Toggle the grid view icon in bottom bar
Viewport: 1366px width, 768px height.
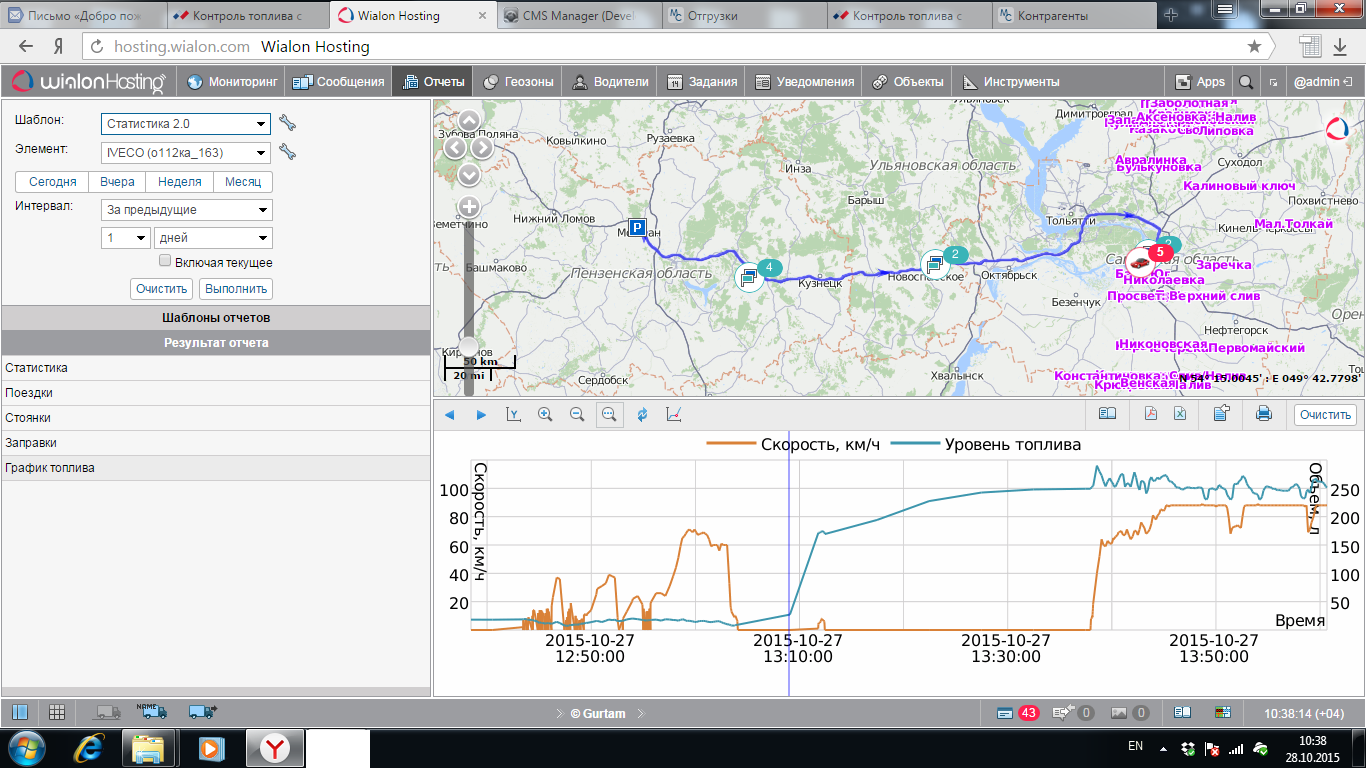click(57, 712)
